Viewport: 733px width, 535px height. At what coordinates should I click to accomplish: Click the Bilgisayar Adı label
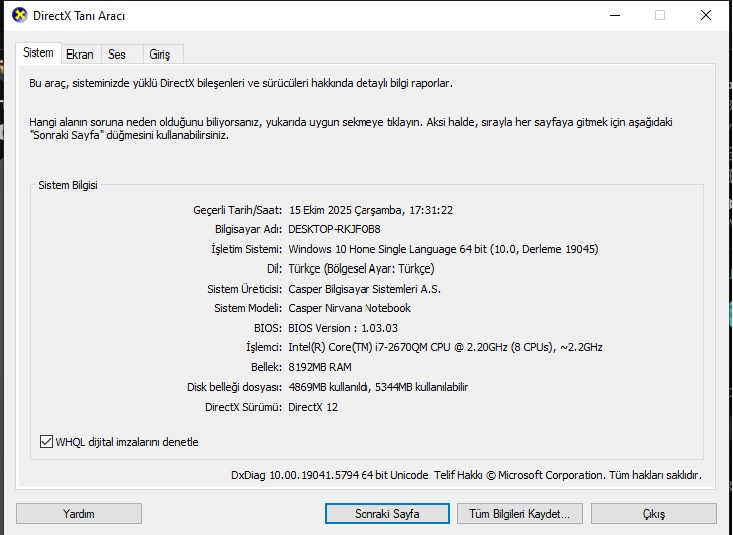click(x=248, y=229)
